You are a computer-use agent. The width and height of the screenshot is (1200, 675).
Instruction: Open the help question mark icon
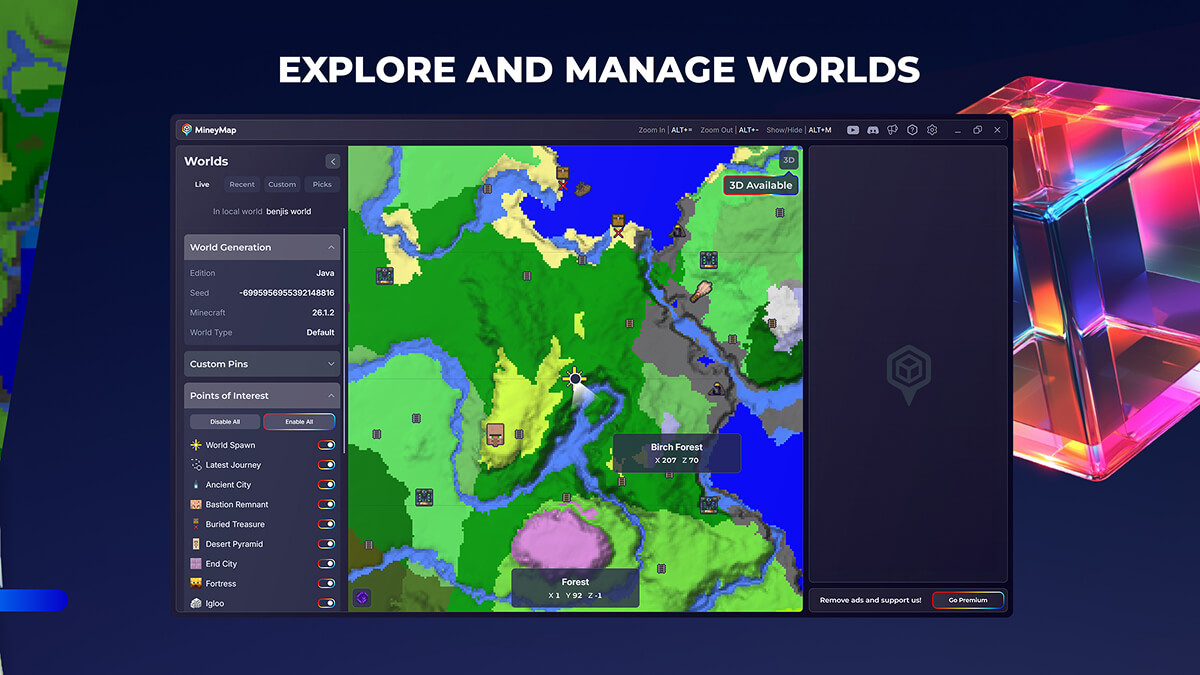tap(912, 130)
